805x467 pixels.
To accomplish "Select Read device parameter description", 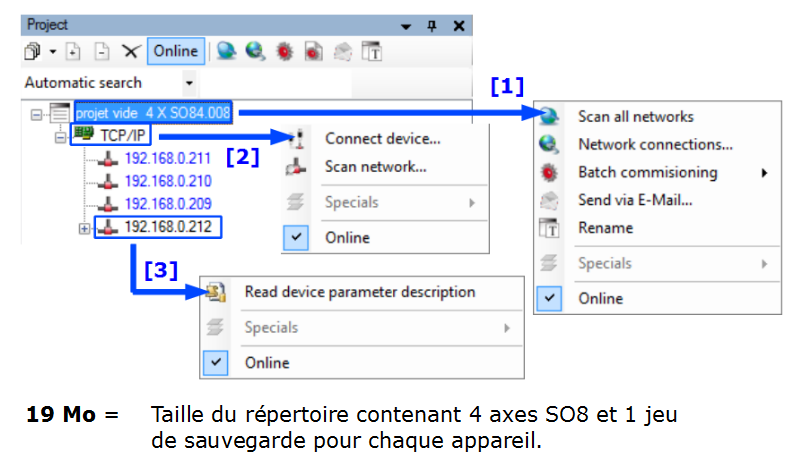I will 359,292.
